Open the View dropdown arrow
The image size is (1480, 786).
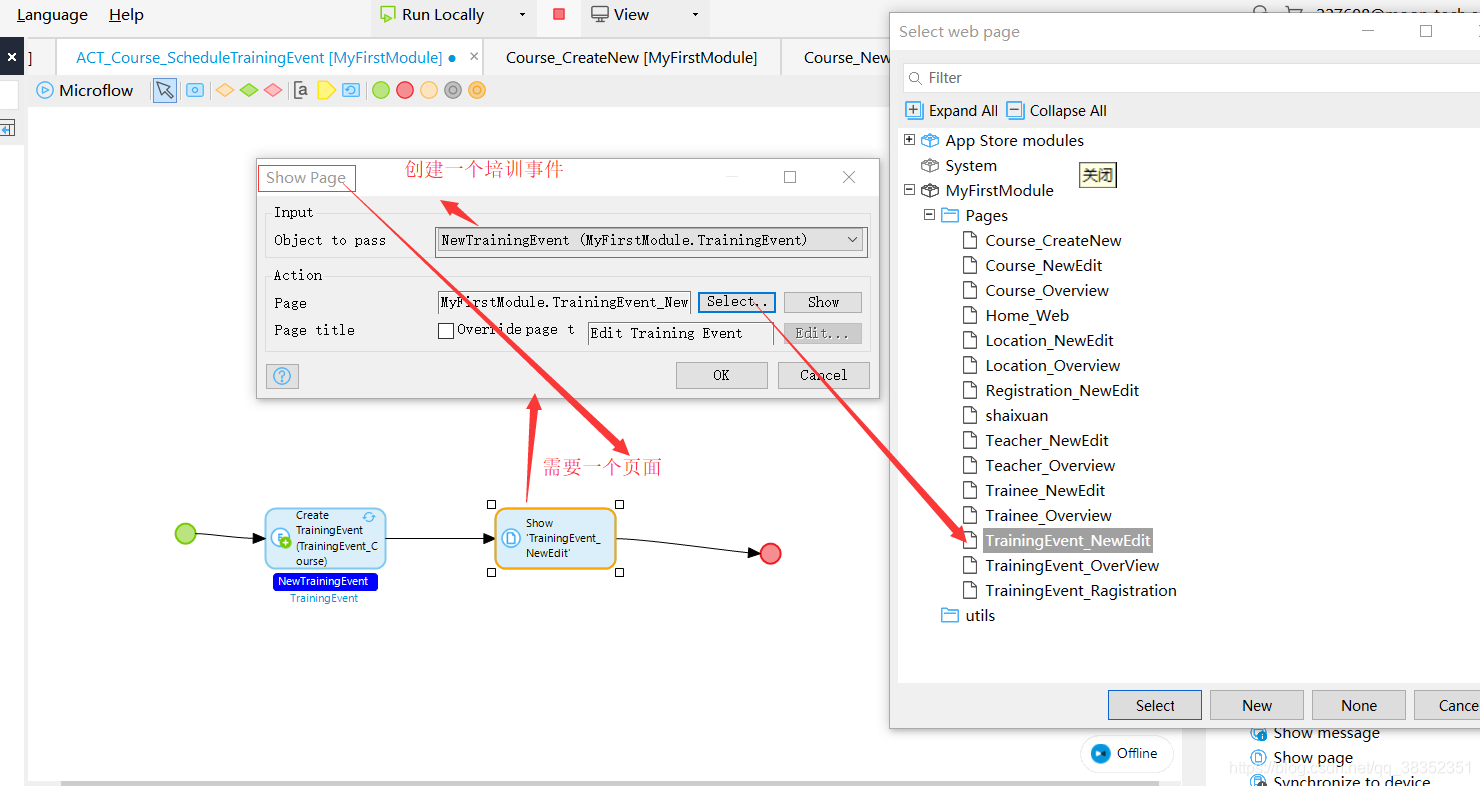tap(696, 14)
